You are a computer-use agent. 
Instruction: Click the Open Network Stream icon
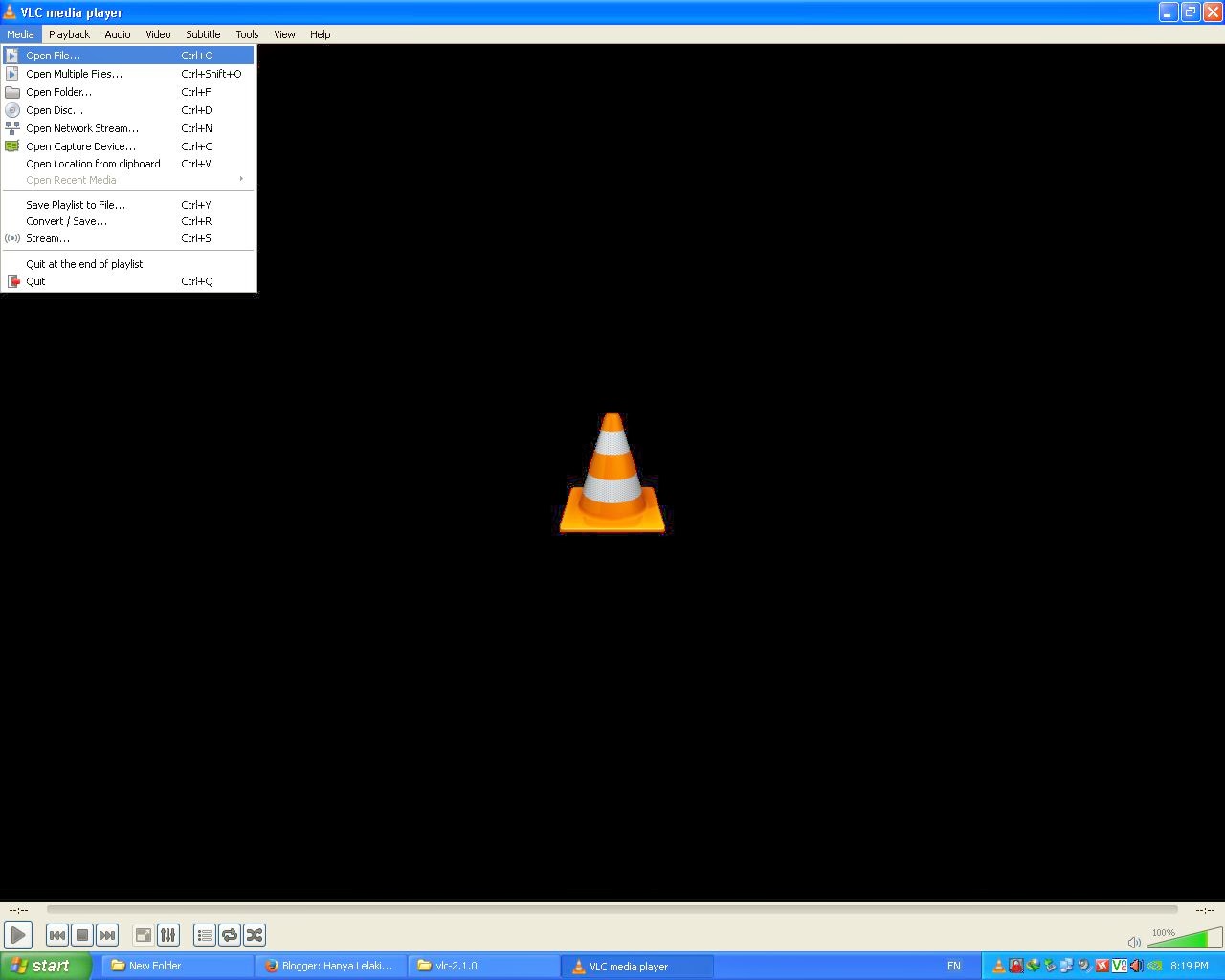12,128
